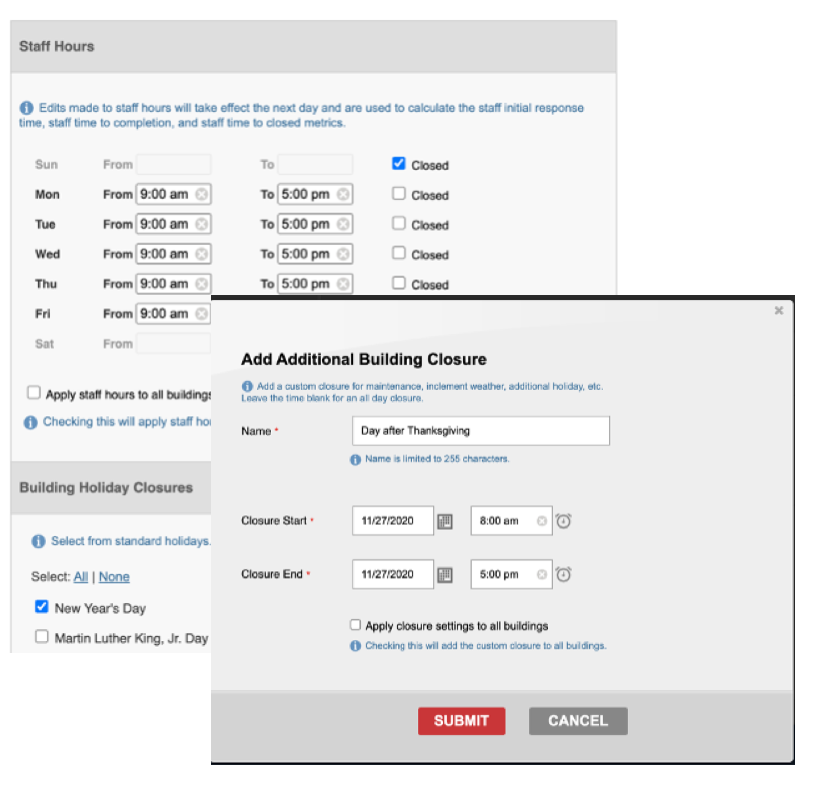Check Martin Luther King, Jr. Day holiday
This screenshot has height=810, width=834.
(42, 636)
